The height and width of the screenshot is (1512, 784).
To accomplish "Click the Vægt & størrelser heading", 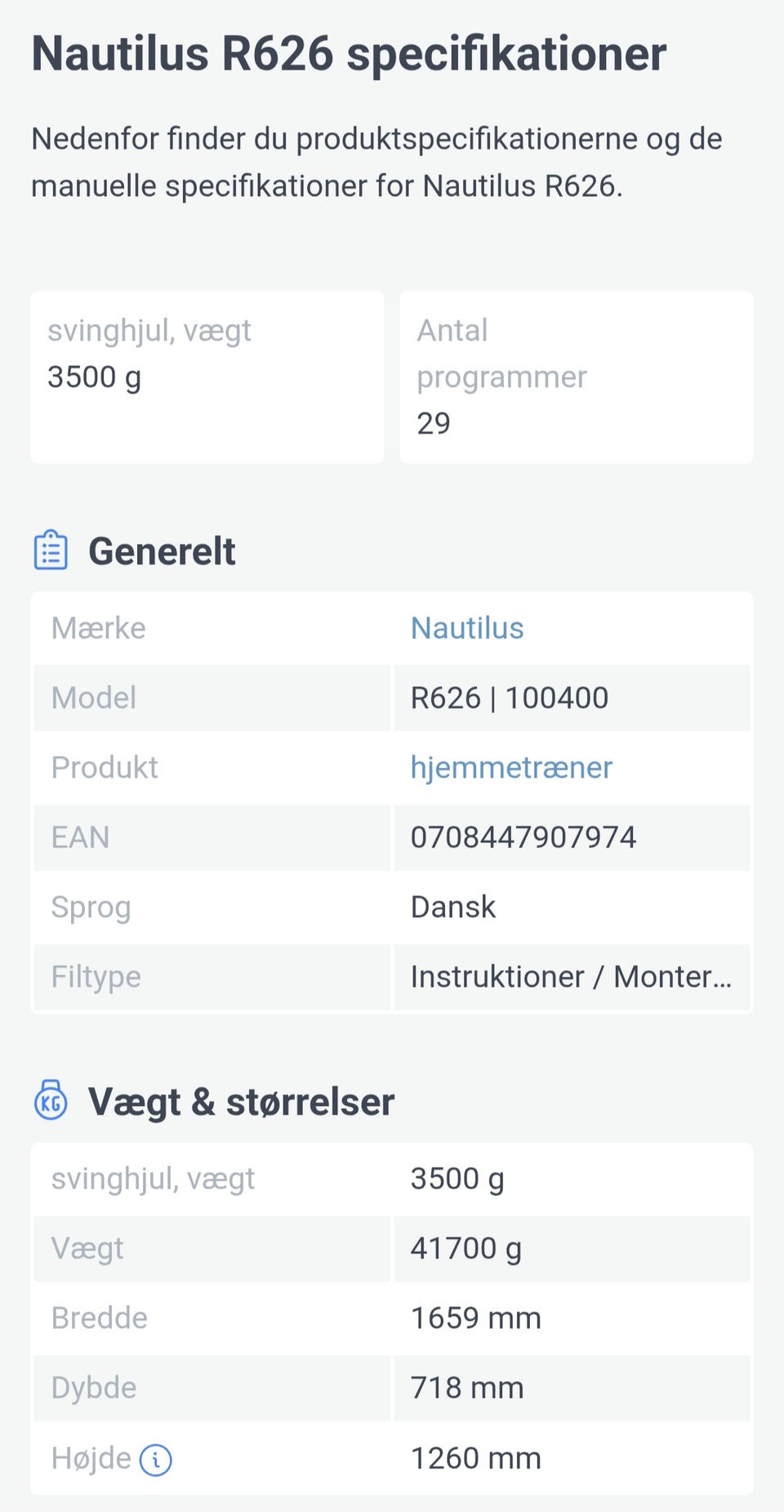I will click(242, 1102).
